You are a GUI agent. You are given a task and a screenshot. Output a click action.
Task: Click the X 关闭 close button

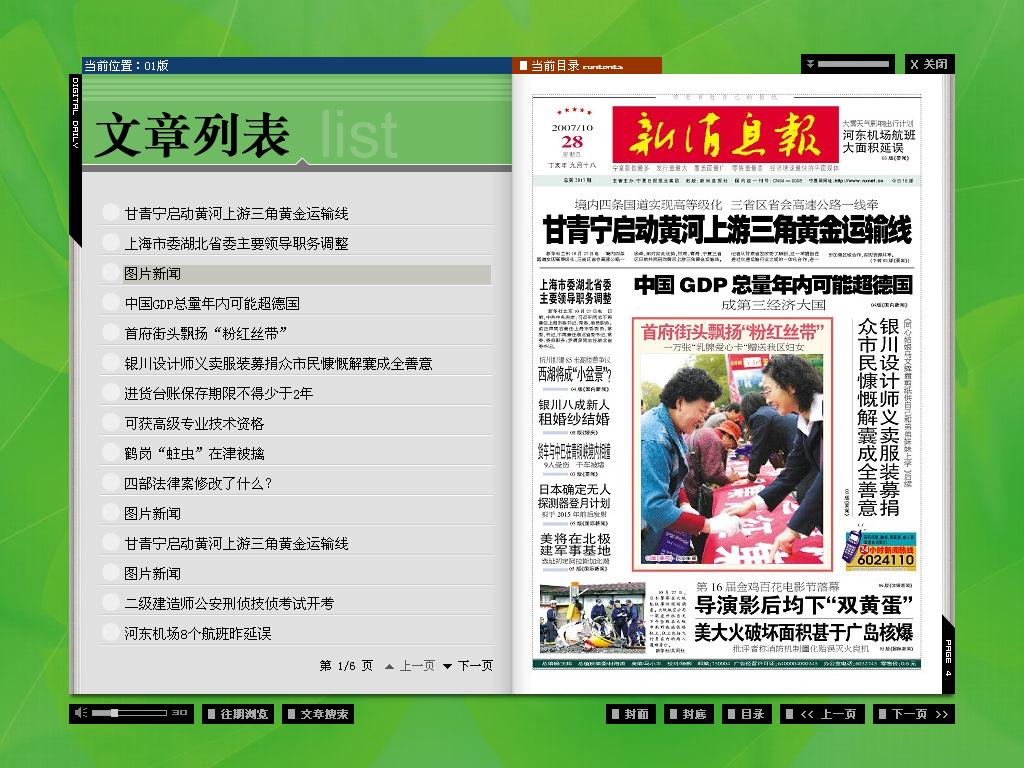[x=929, y=64]
